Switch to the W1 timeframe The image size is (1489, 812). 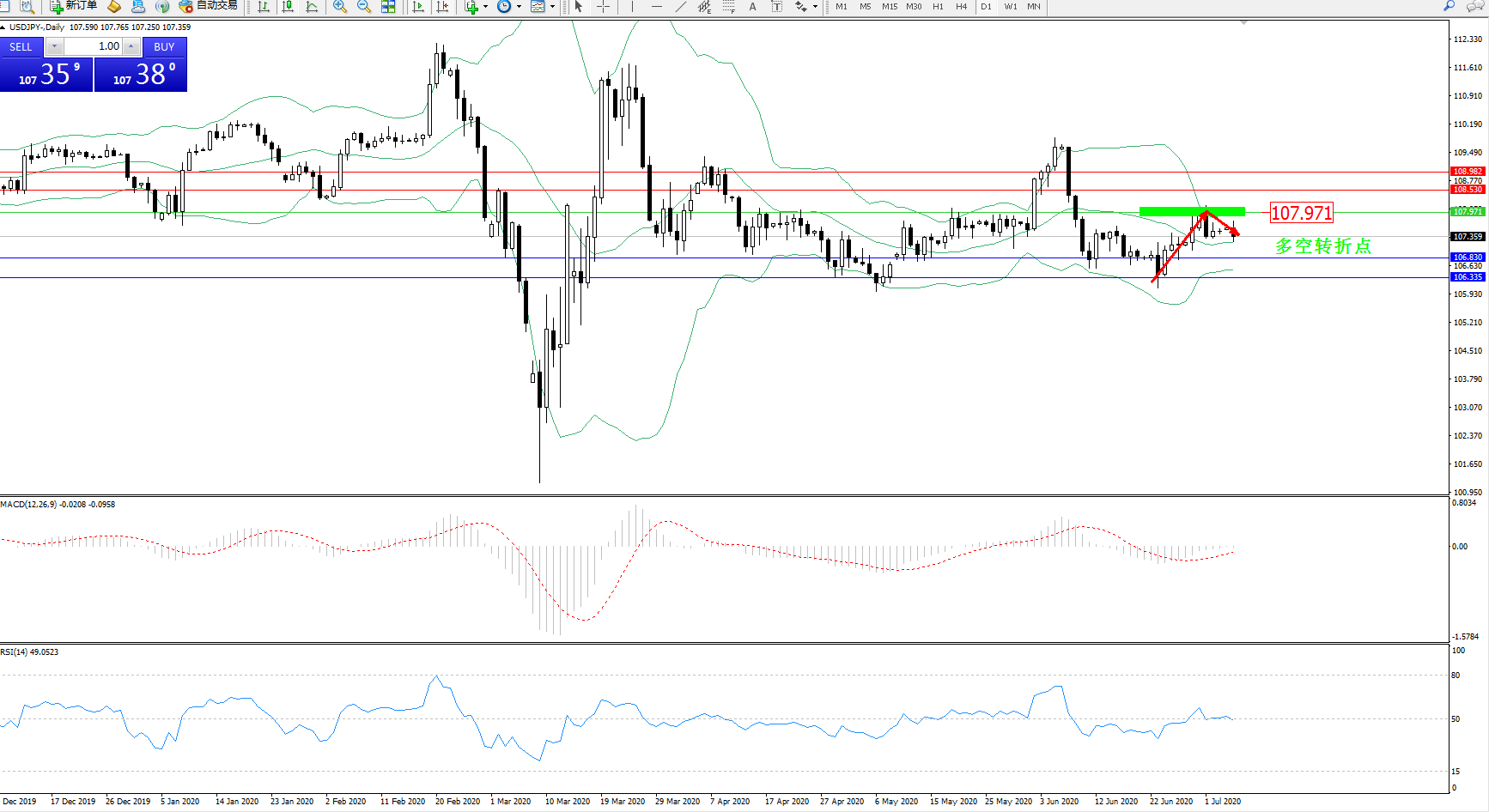coord(1011,7)
